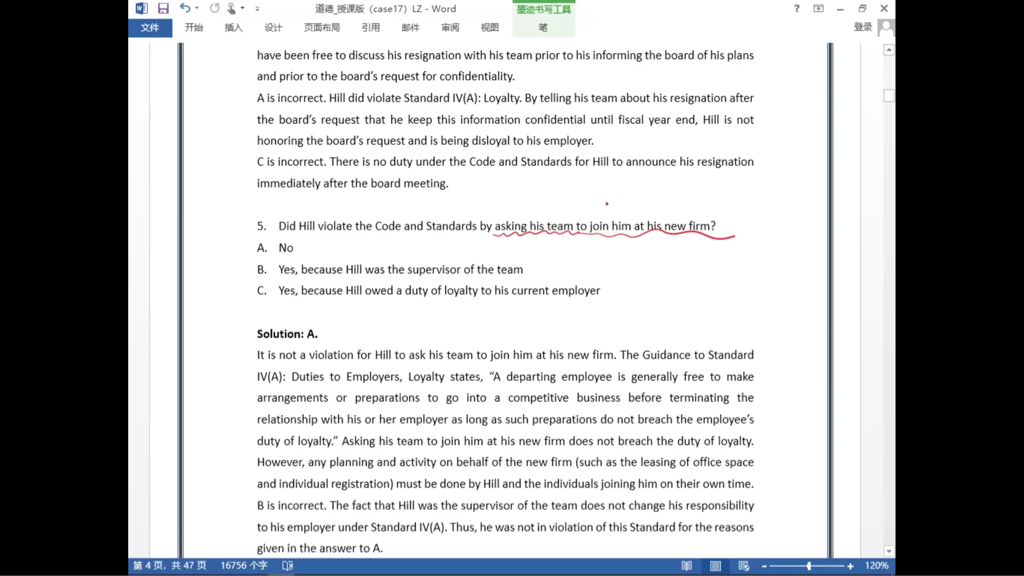Viewport: 1024px width, 576px height.
Task: Click the user account avatar icon
Action: (886, 27)
